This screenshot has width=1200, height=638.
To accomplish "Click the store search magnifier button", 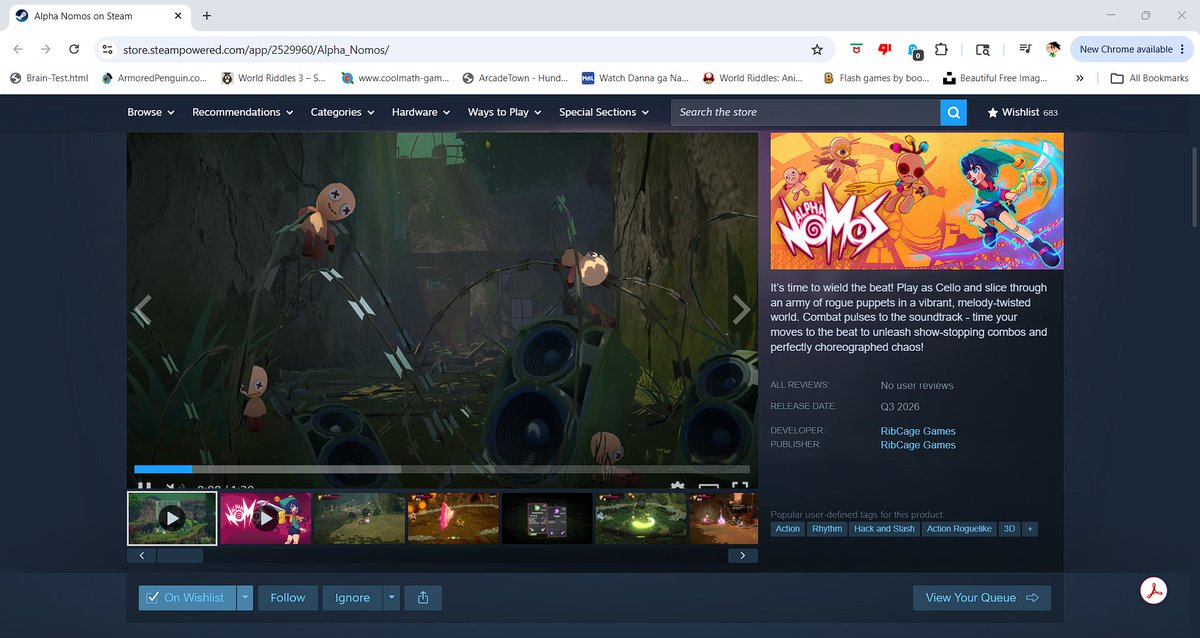I will [954, 112].
